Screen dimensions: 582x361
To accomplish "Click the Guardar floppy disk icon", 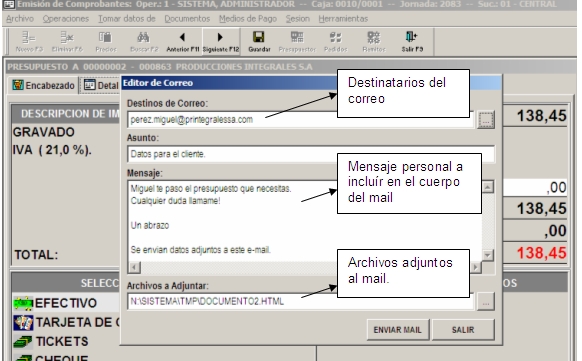I will point(259,42).
